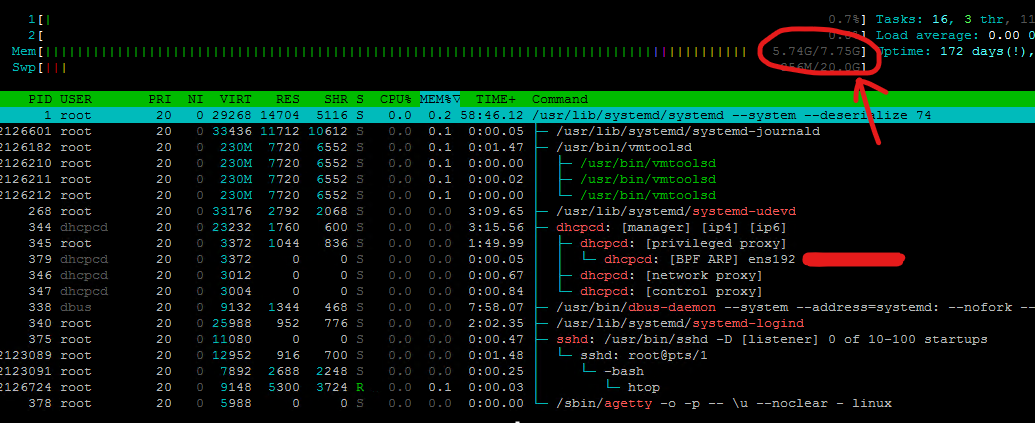1035x423 pixels.
Task: Sort by the TIME+ column header
Action: tap(496, 100)
